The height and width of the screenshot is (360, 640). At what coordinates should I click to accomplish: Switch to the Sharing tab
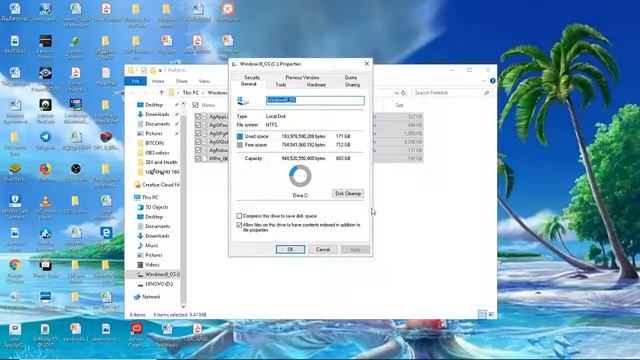tap(352, 84)
